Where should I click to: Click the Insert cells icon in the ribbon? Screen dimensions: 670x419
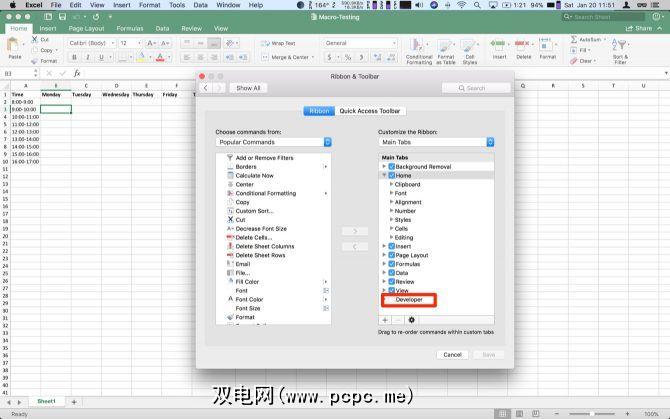click(x=498, y=44)
